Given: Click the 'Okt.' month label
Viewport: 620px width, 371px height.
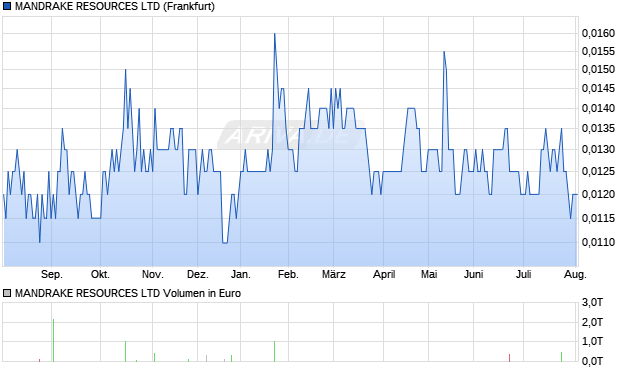Looking at the screenshot, I should click(x=100, y=274).
